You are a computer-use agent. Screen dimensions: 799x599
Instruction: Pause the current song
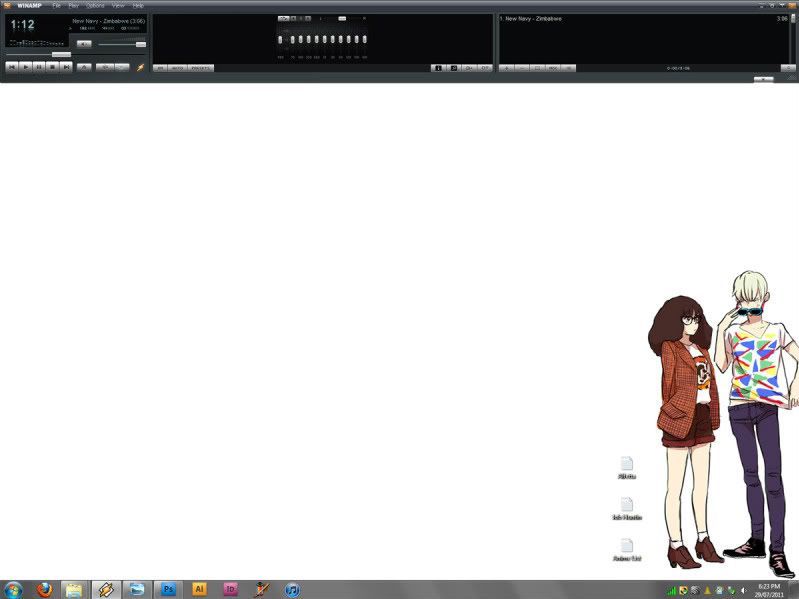(39, 67)
